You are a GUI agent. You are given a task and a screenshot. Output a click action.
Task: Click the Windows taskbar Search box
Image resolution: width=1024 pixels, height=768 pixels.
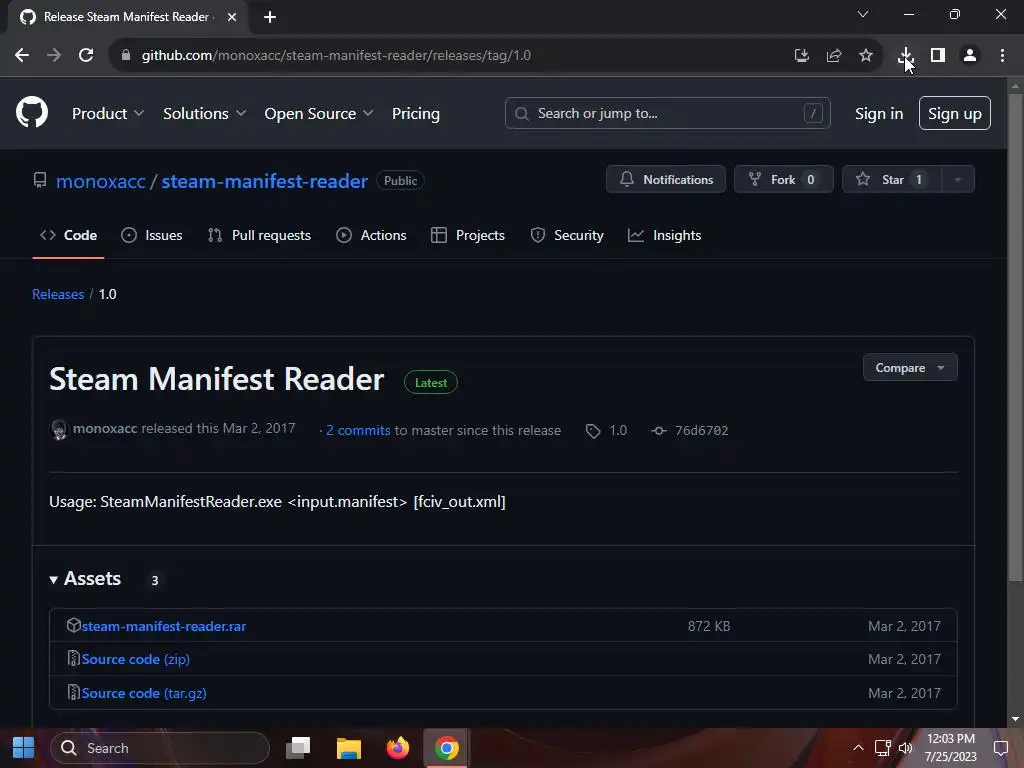159,748
